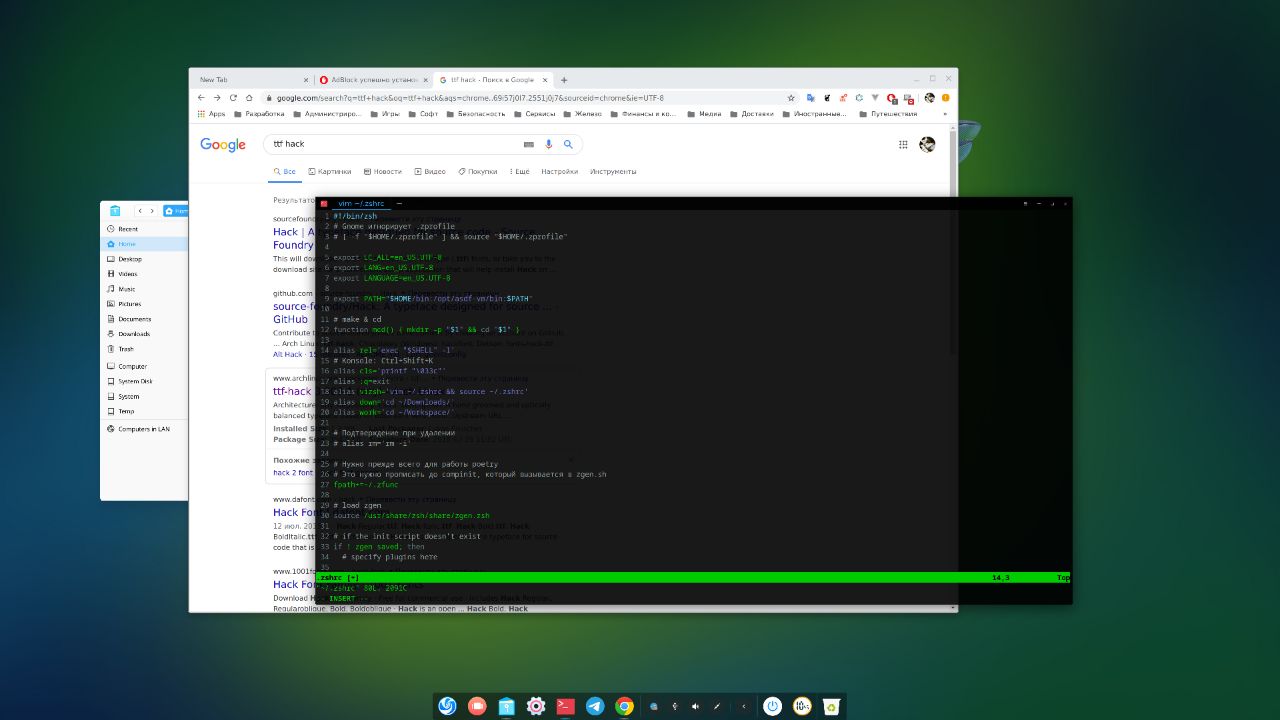1280x720 pixels.
Task: Open the Путешествия bookmarks folder
Action: (x=888, y=114)
